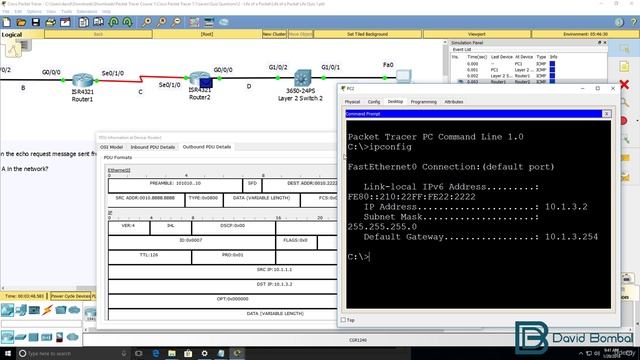Select the Outbound PDU Details tab

pos(207,147)
